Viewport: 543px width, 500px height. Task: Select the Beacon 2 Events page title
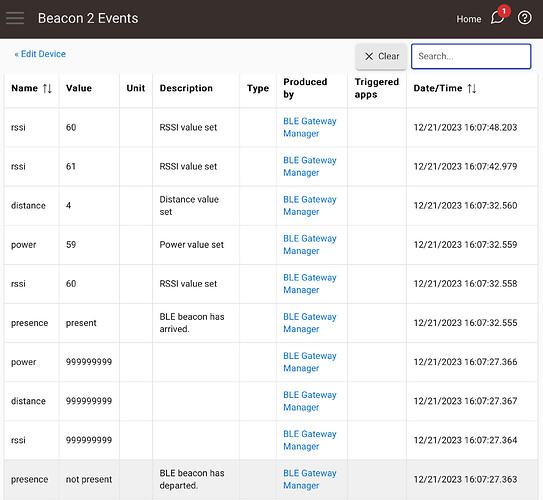pos(88,18)
